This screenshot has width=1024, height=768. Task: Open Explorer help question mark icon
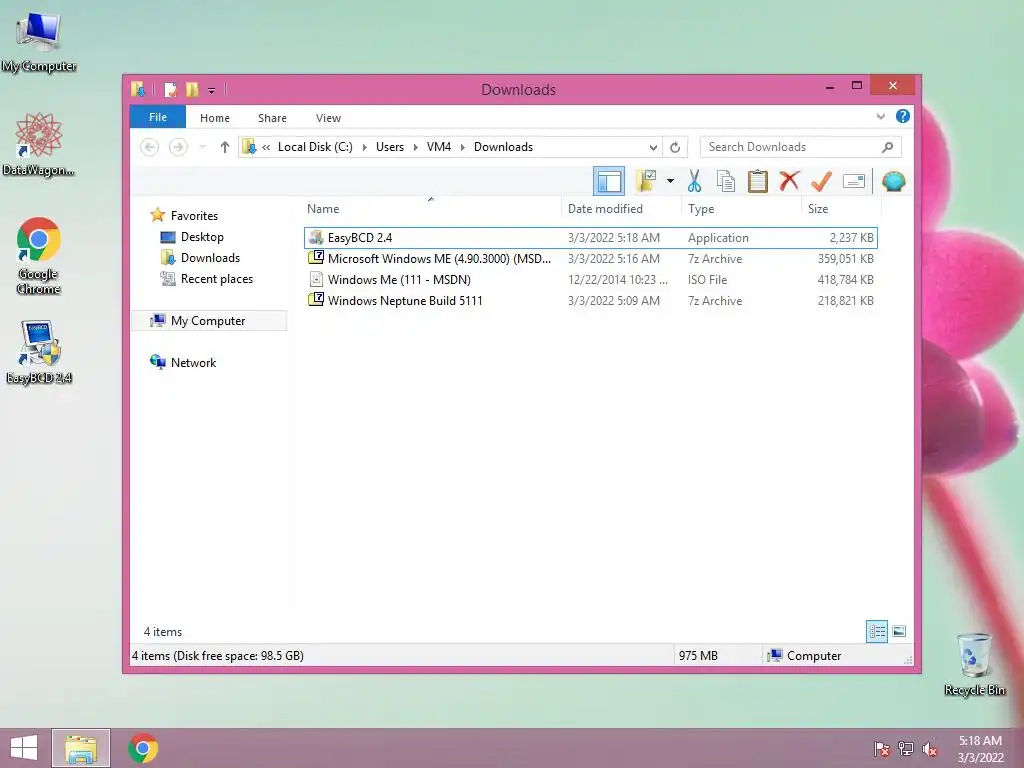pyautogui.click(x=903, y=116)
